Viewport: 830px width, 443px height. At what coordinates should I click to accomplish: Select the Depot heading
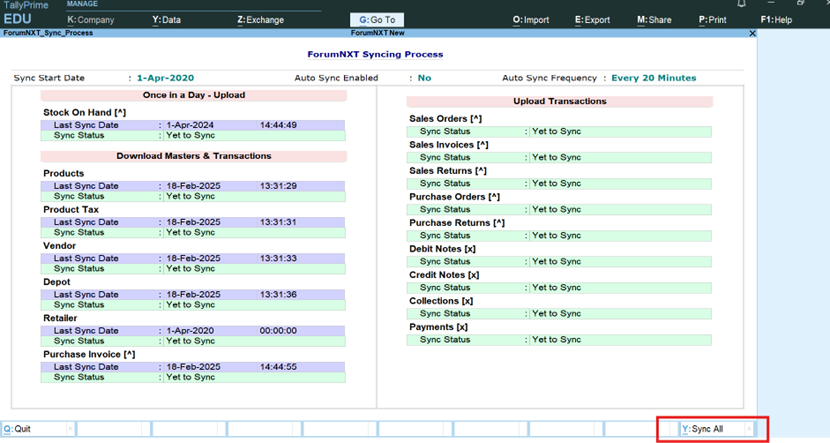pyautogui.click(x=57, y=282)
